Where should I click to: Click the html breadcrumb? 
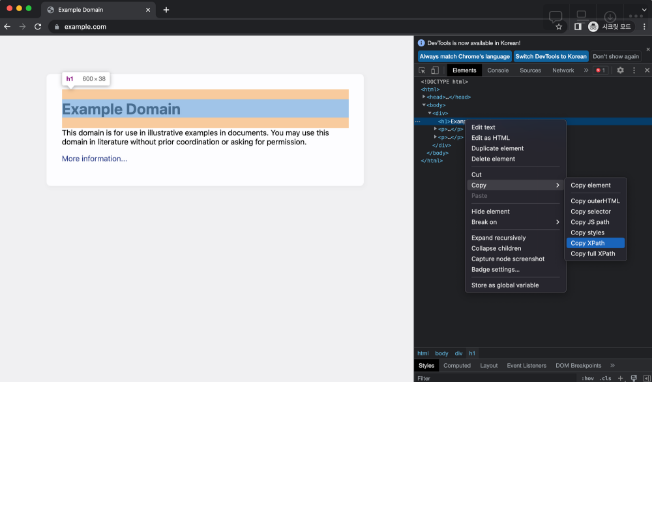423,353
